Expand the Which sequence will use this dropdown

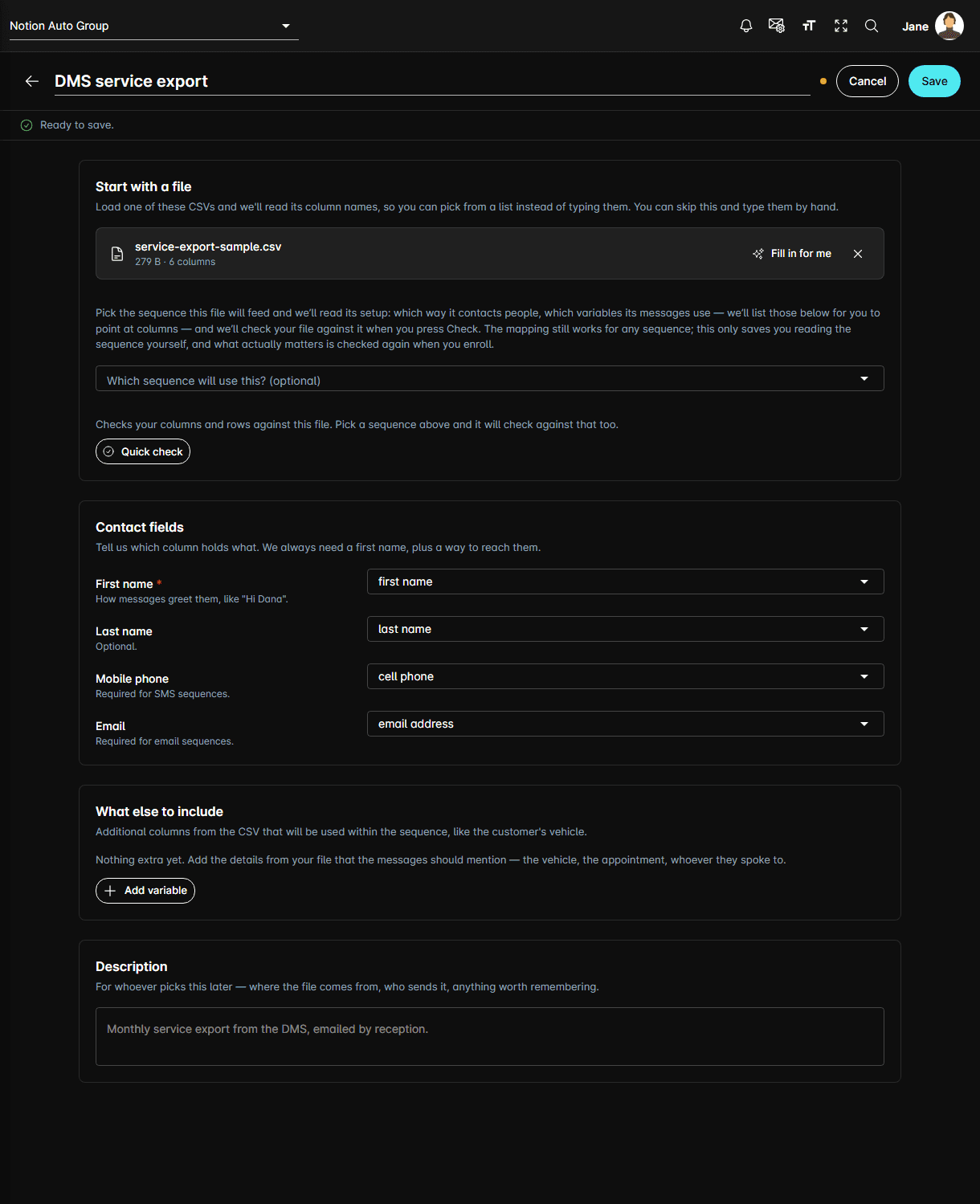[490, 378]
